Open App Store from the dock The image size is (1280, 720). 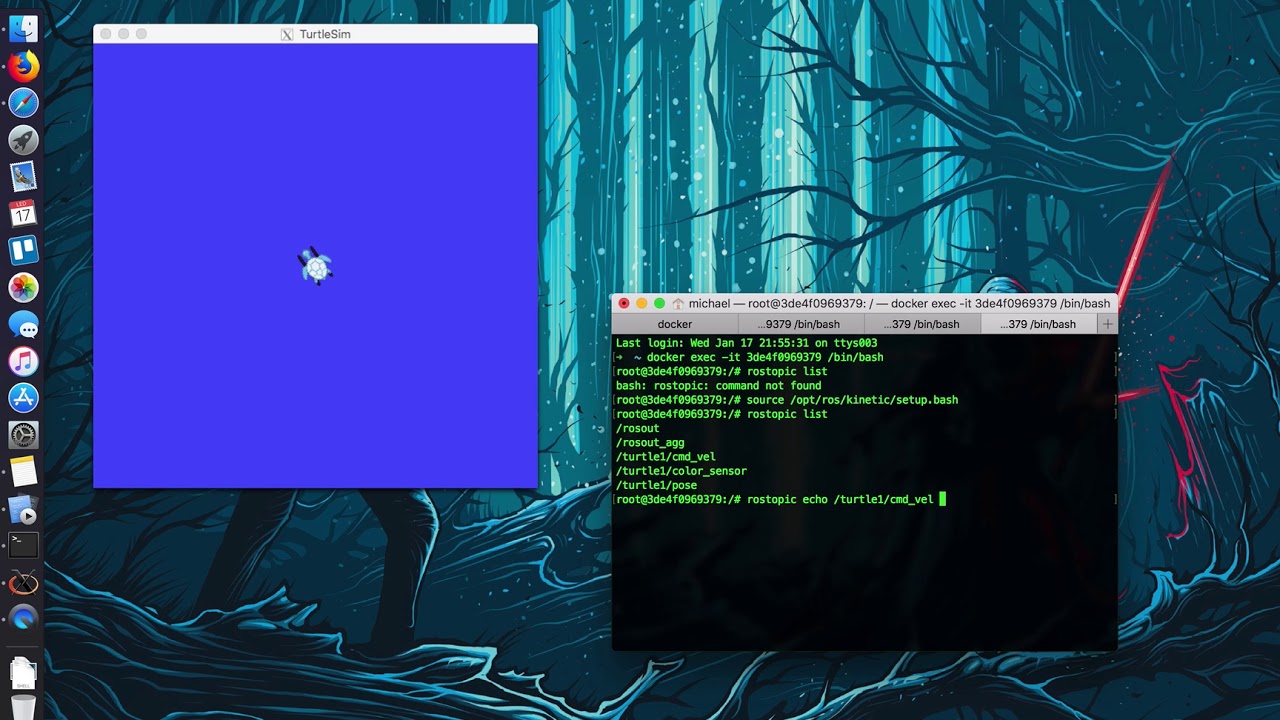click(x=23, y=398)
